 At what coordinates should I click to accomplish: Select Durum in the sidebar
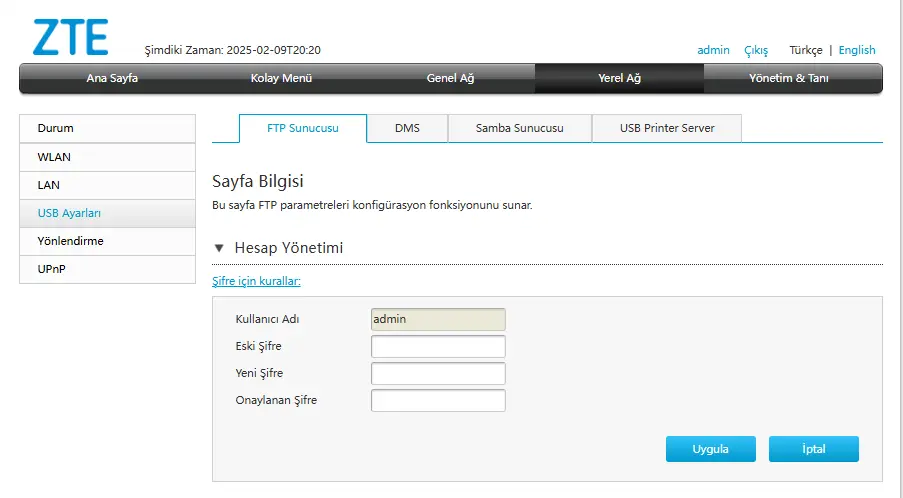coord(108,128)
